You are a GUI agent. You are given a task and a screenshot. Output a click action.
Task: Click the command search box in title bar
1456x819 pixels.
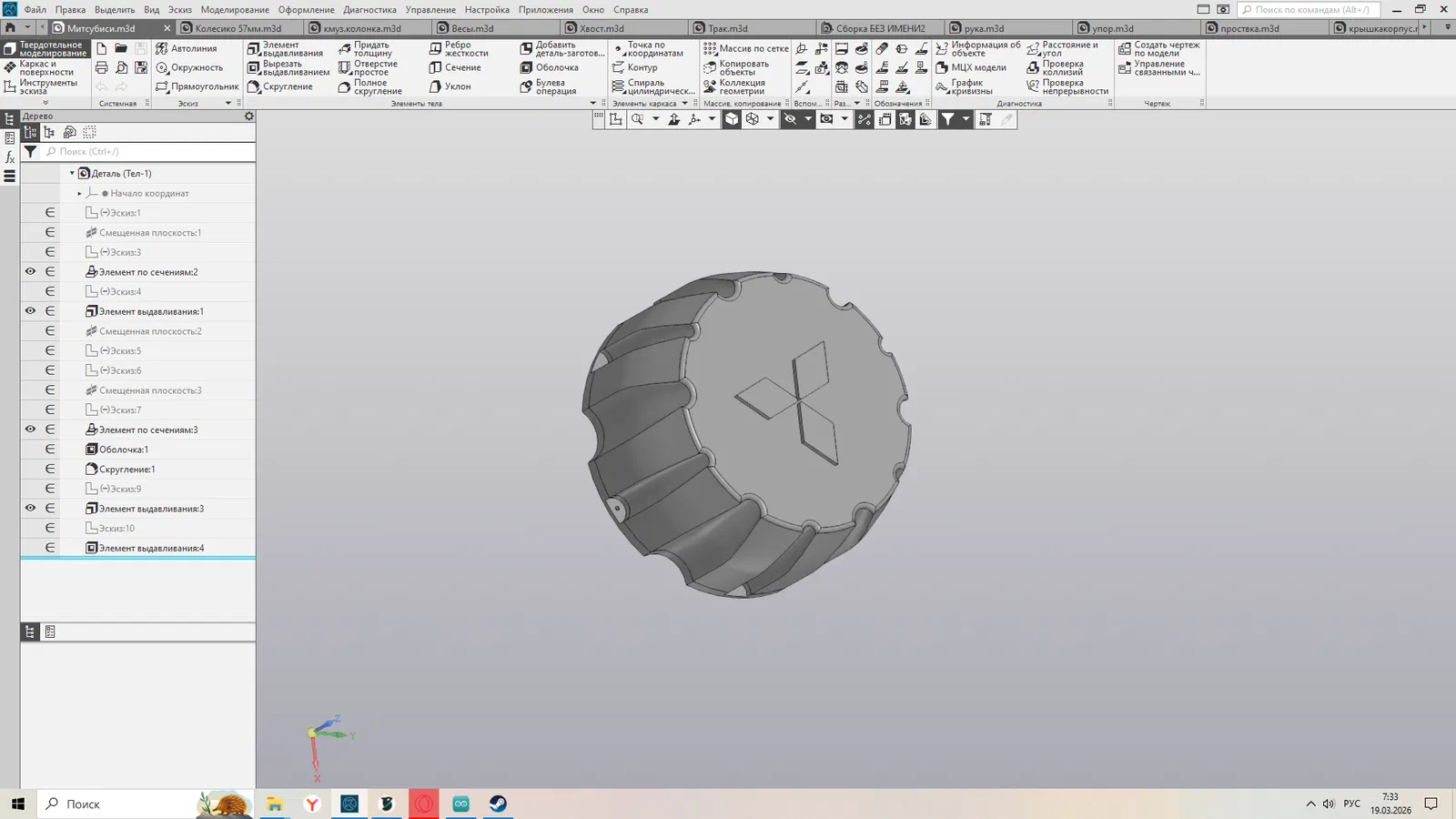click(1309, 9)
